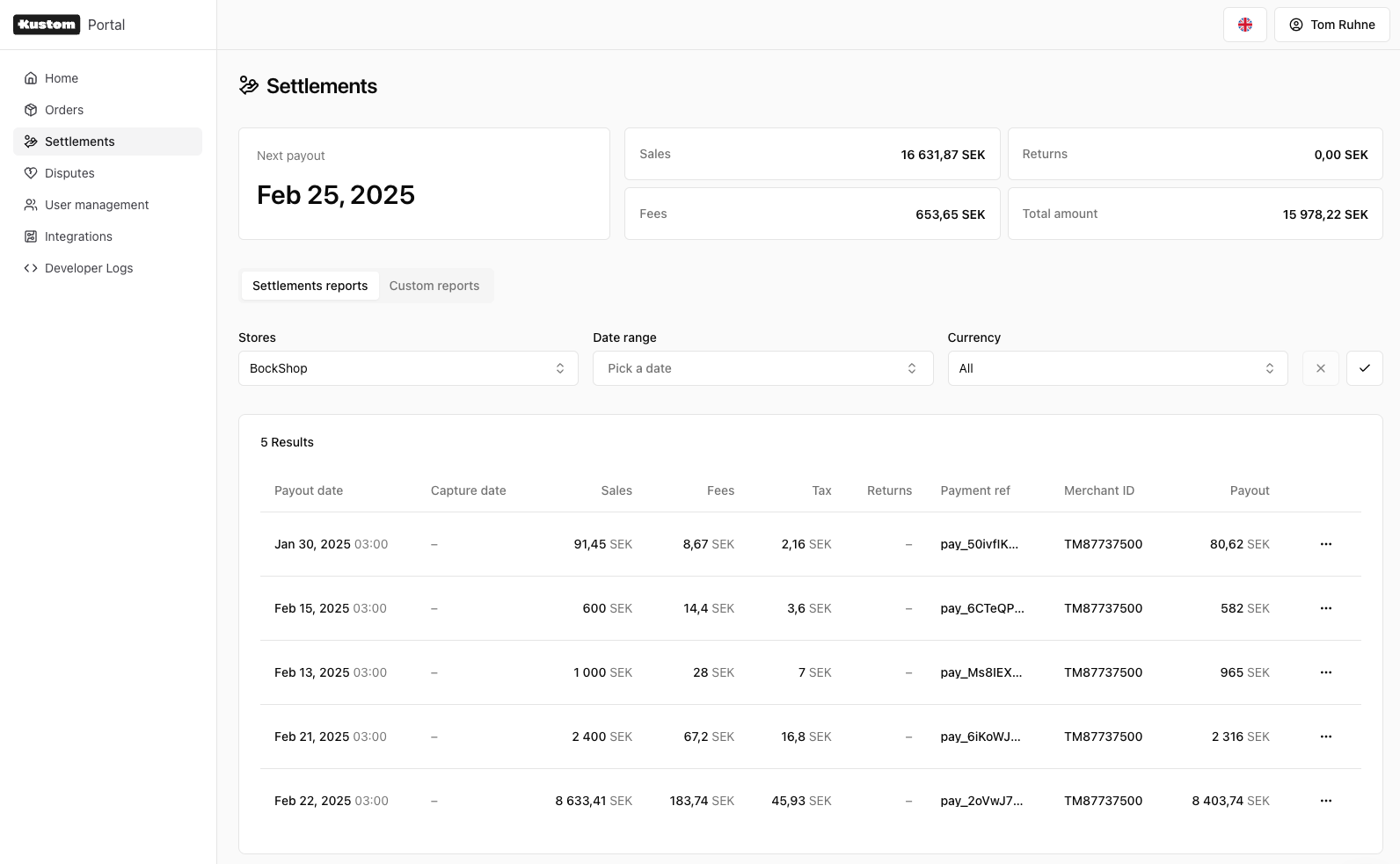Click the Returns column header

pos(889,490)
